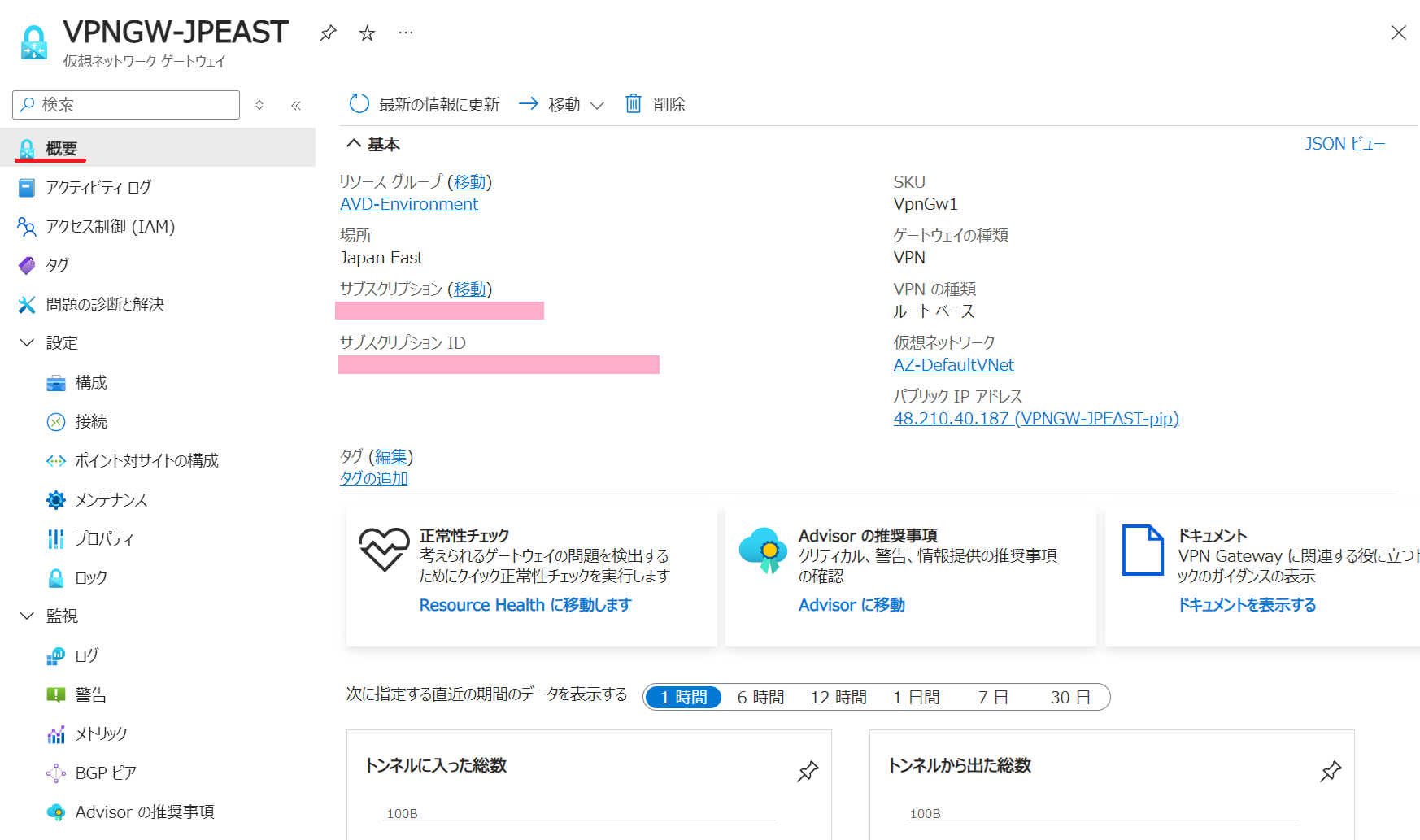Click the 接続 icon in sidebar

(x=56, y=422)
